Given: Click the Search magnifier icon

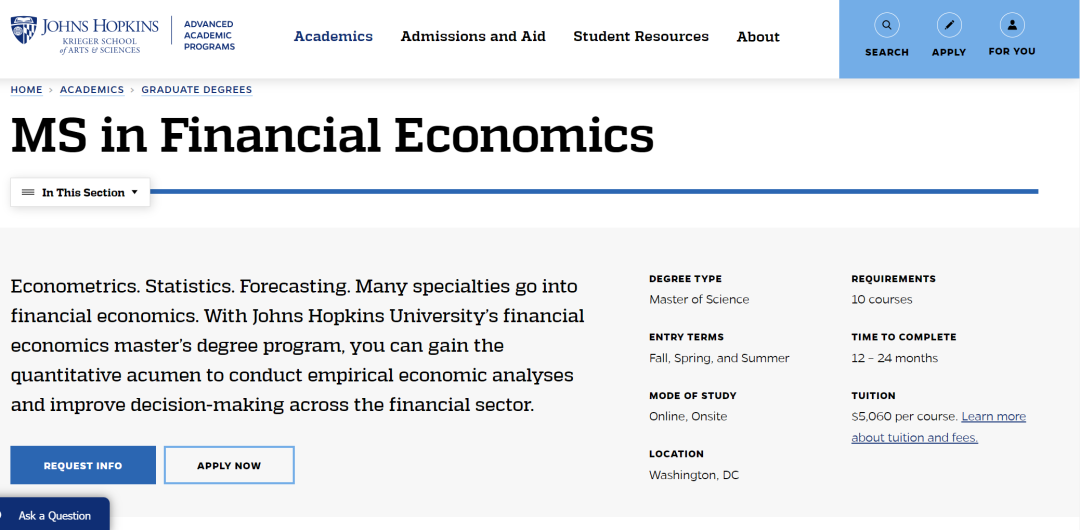Looking at the screenshot, I should pyautogui.click(x=886, y=26).
